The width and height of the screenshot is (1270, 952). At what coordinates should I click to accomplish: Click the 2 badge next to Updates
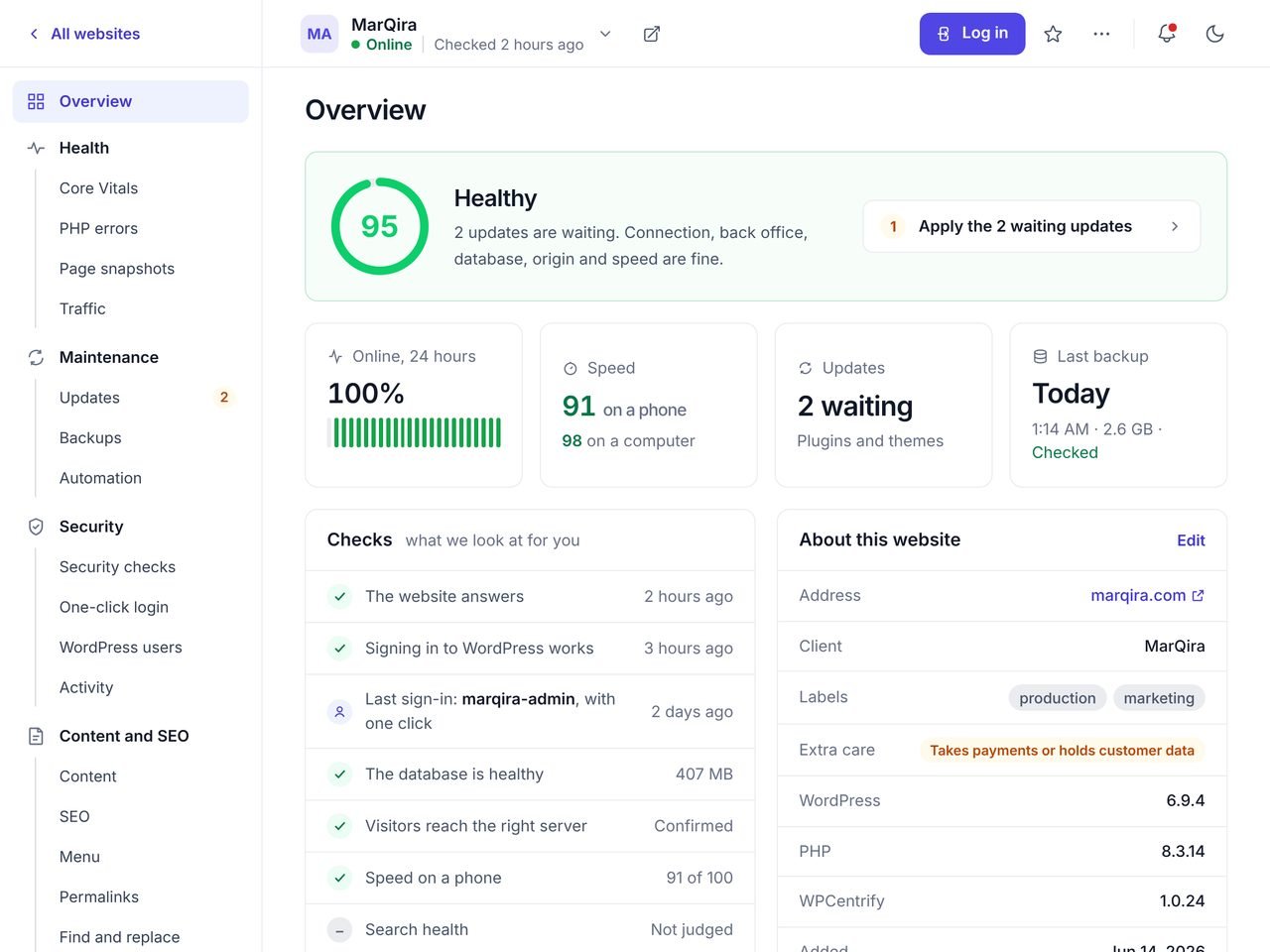pos(224,398)
